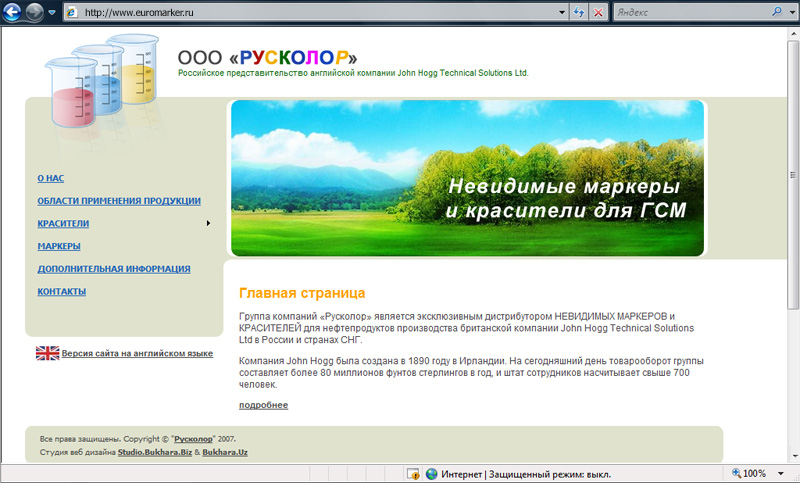Viewport: 800px width, 483px height.
Task: Expand the address bar history dropdown
Action: click(x=562, y=12)
